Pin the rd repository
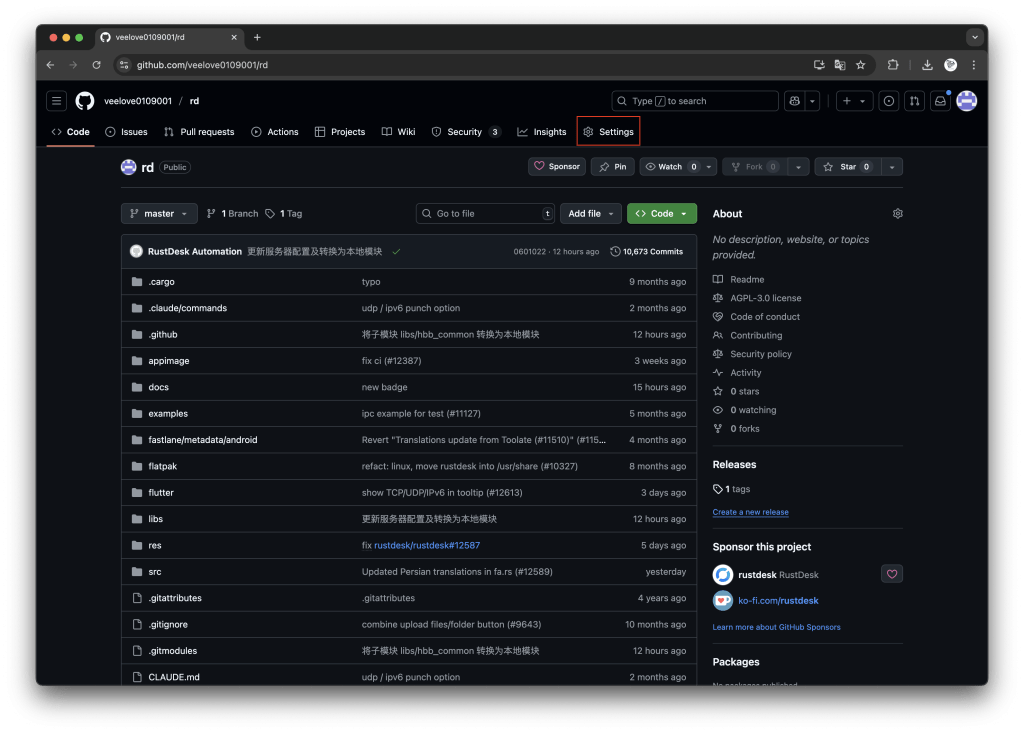This screenshot has width=1024, height=733. [x=612, y=167]
